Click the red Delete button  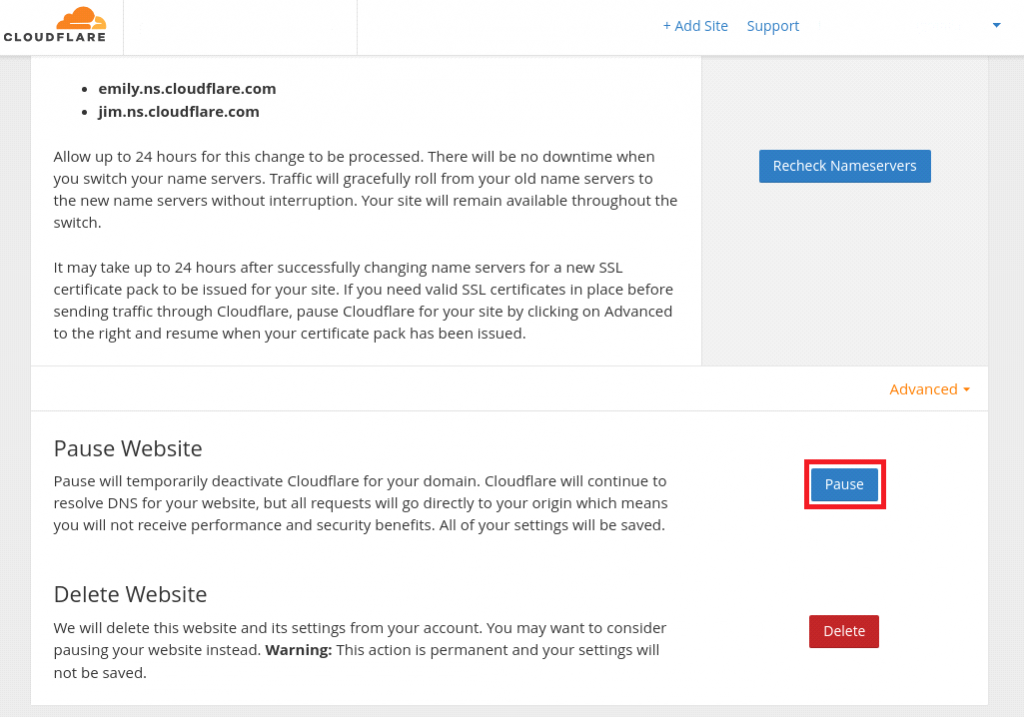tap(844, 631)
